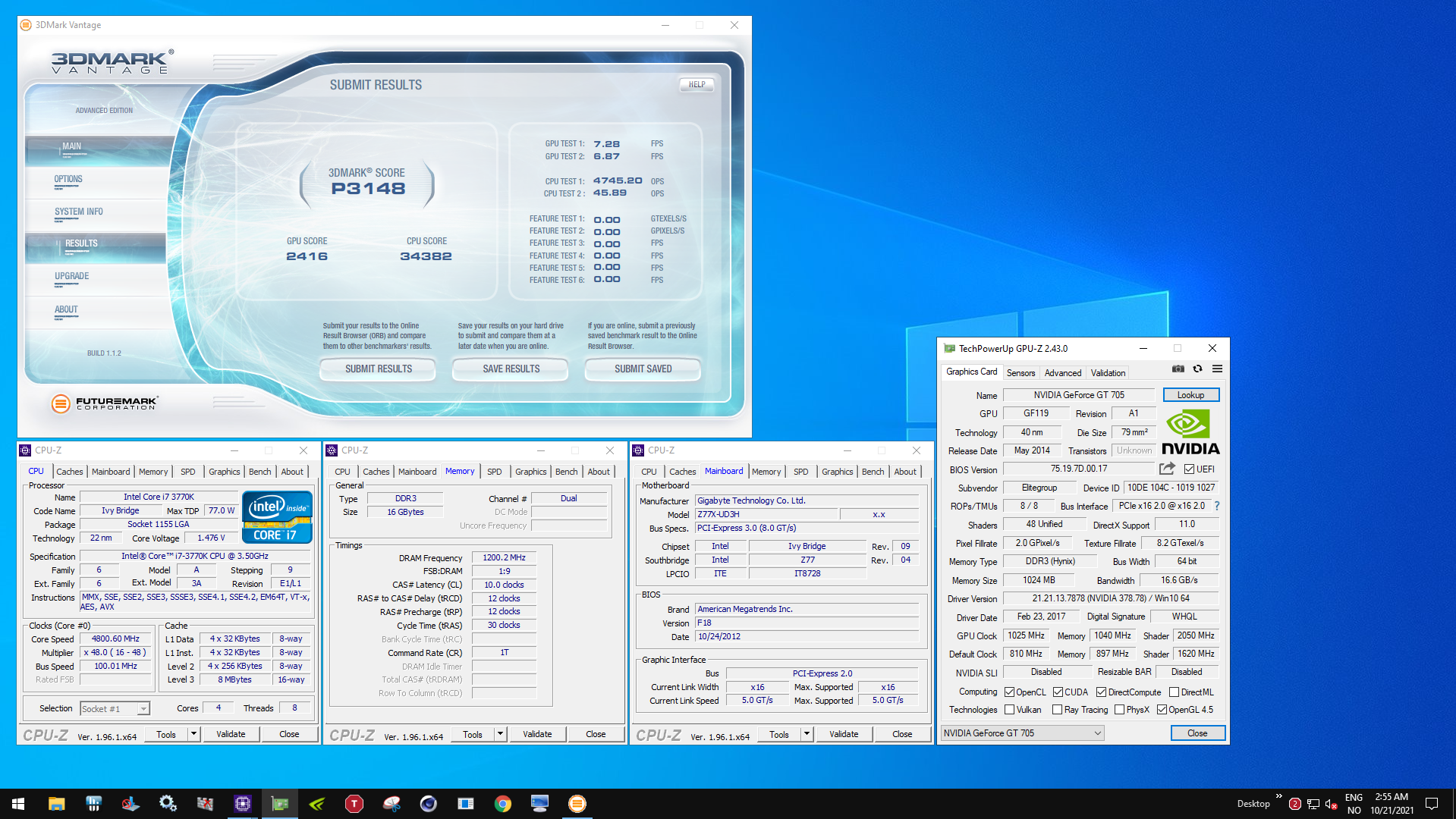
Task: Expand the Desktop toolbar chevron in taskbar
Action: tap(1278, 796)
